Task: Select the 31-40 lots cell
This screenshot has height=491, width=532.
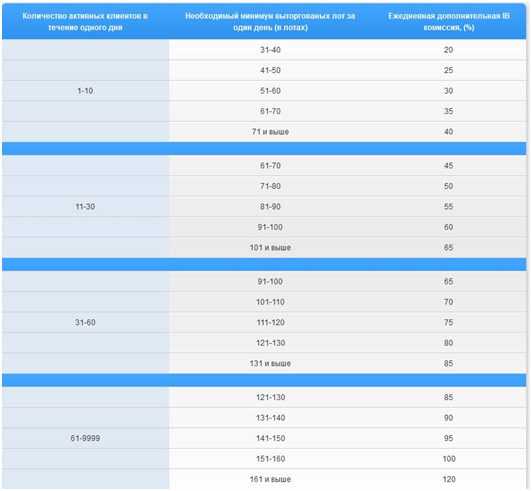Action: (x=270, y=50)
